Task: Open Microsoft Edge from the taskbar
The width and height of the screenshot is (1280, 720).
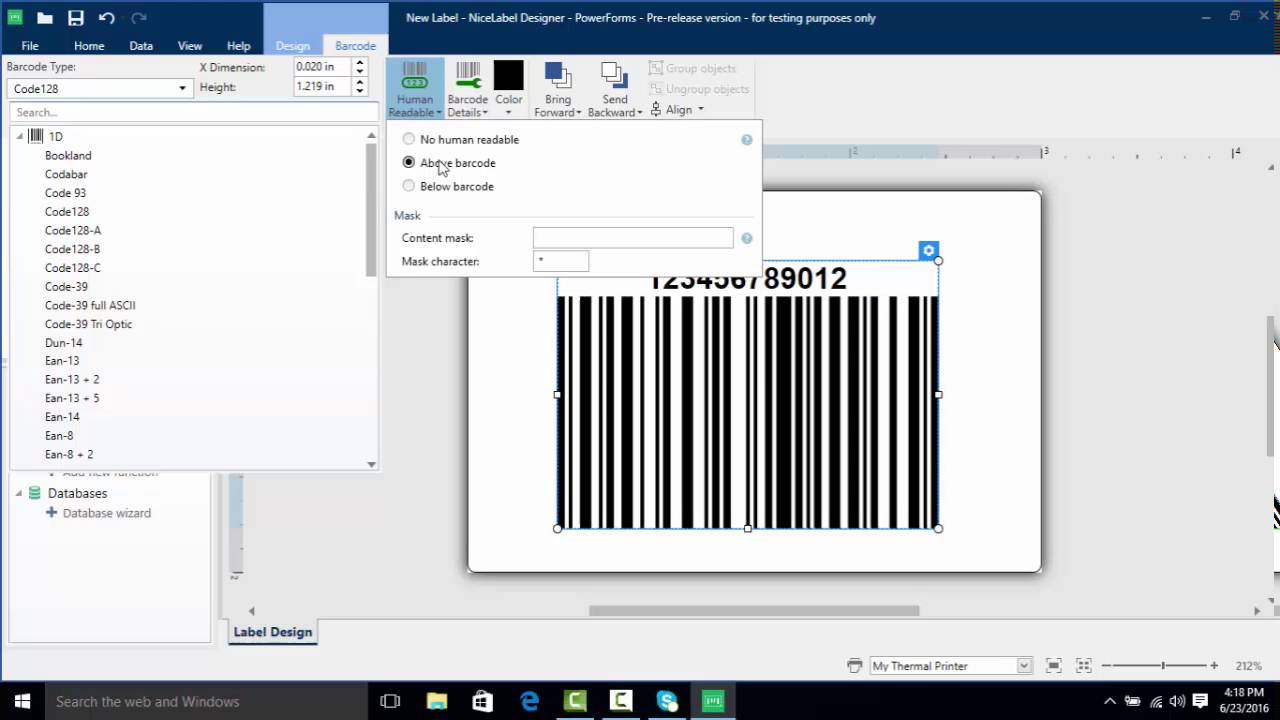Action: (x=529, y=701)
